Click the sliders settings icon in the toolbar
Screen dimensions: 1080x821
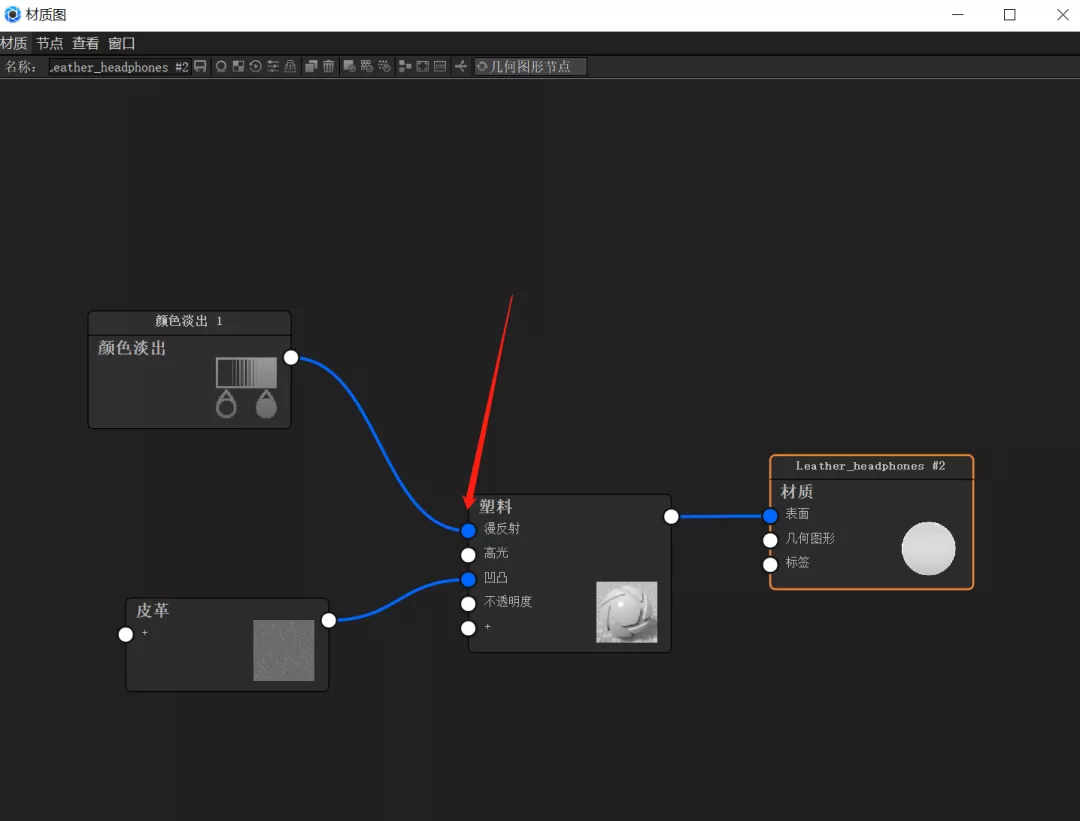273,66
